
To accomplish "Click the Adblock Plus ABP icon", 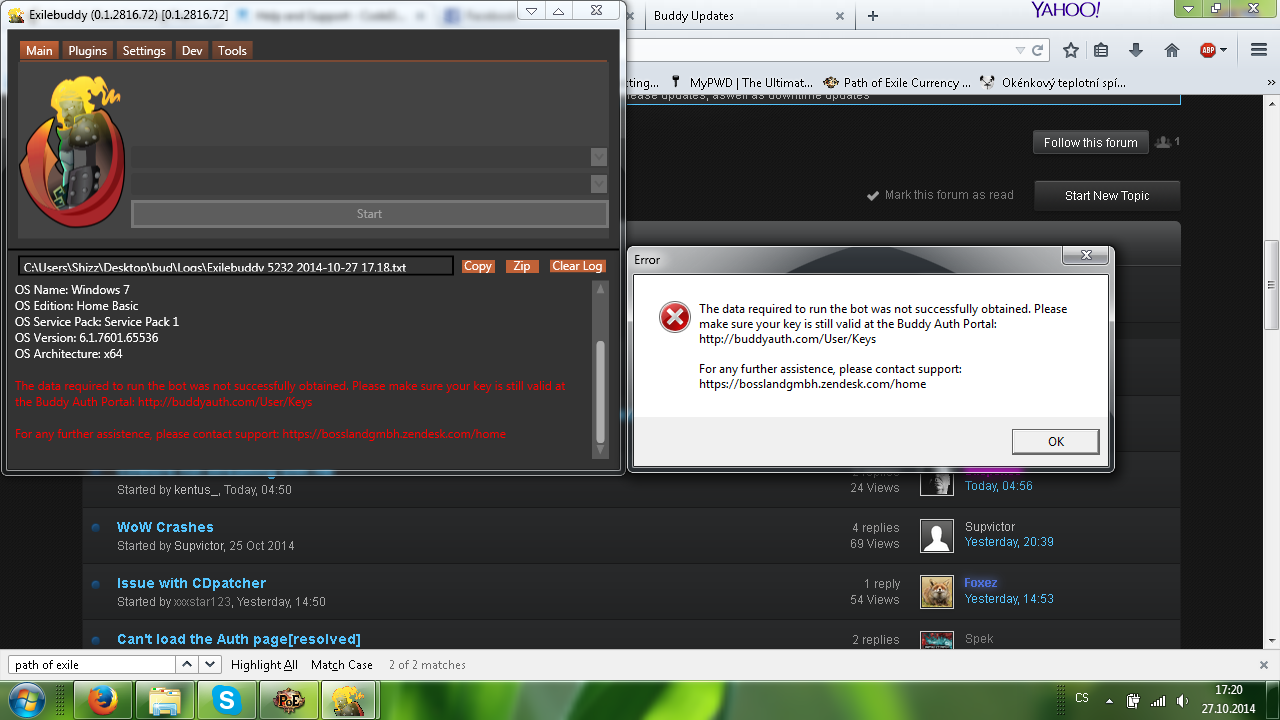I will [x=1208, y=50].
